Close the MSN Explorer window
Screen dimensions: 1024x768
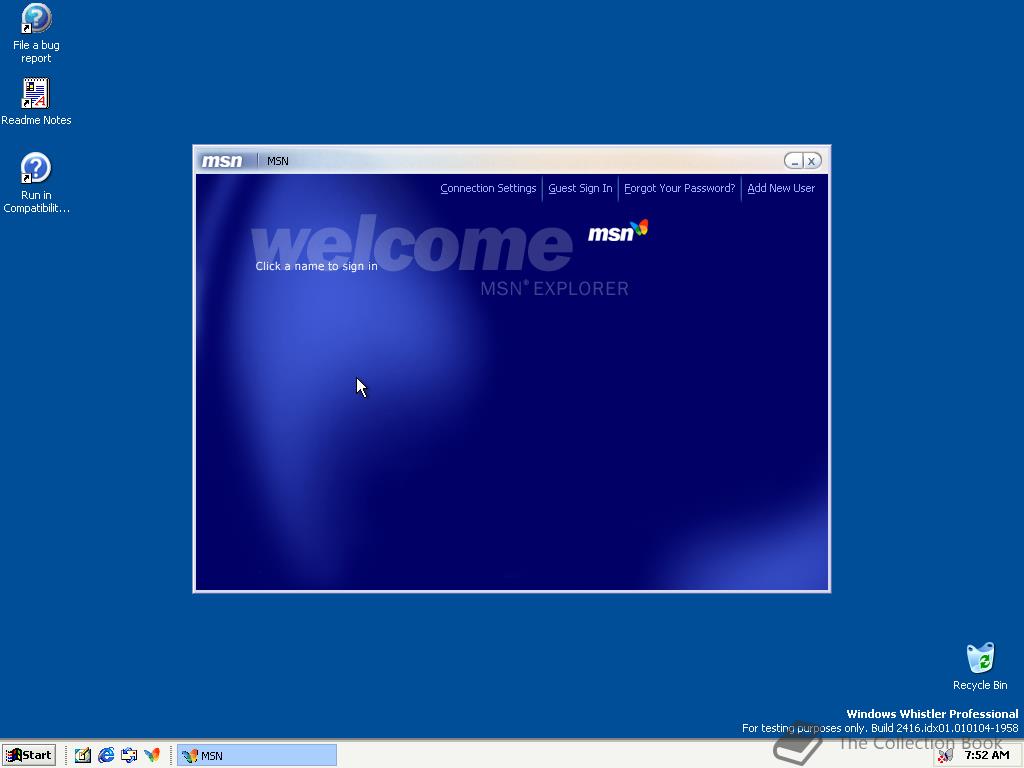coord(812,161)
